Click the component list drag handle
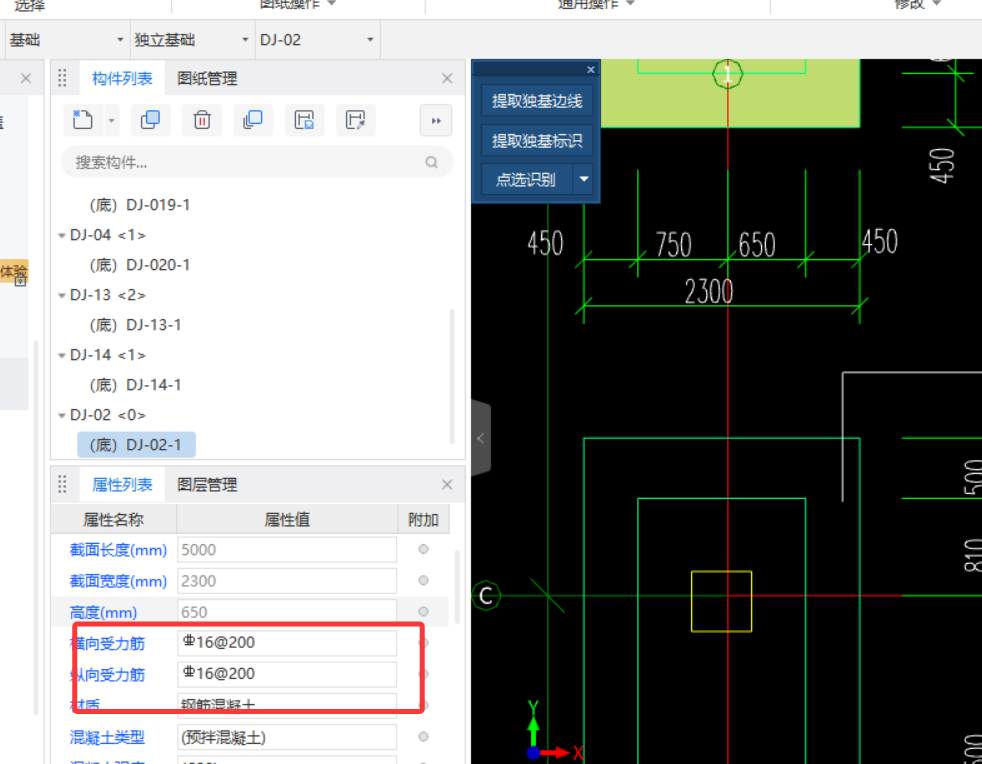Screen dimensions: 982x764 point(62,78)
